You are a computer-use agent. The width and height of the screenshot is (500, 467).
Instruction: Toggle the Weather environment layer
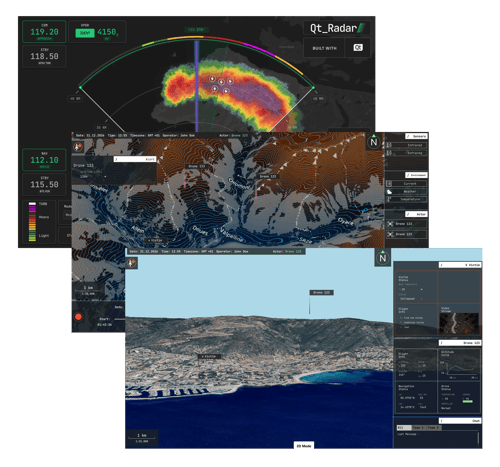[406, 192]
